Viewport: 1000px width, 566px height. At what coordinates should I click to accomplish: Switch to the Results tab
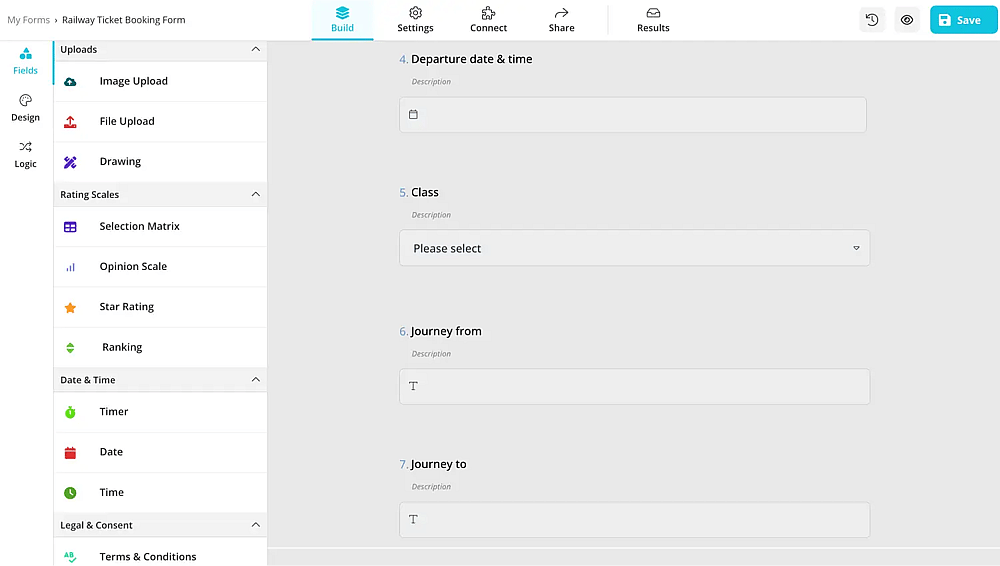tap(653, 20)
